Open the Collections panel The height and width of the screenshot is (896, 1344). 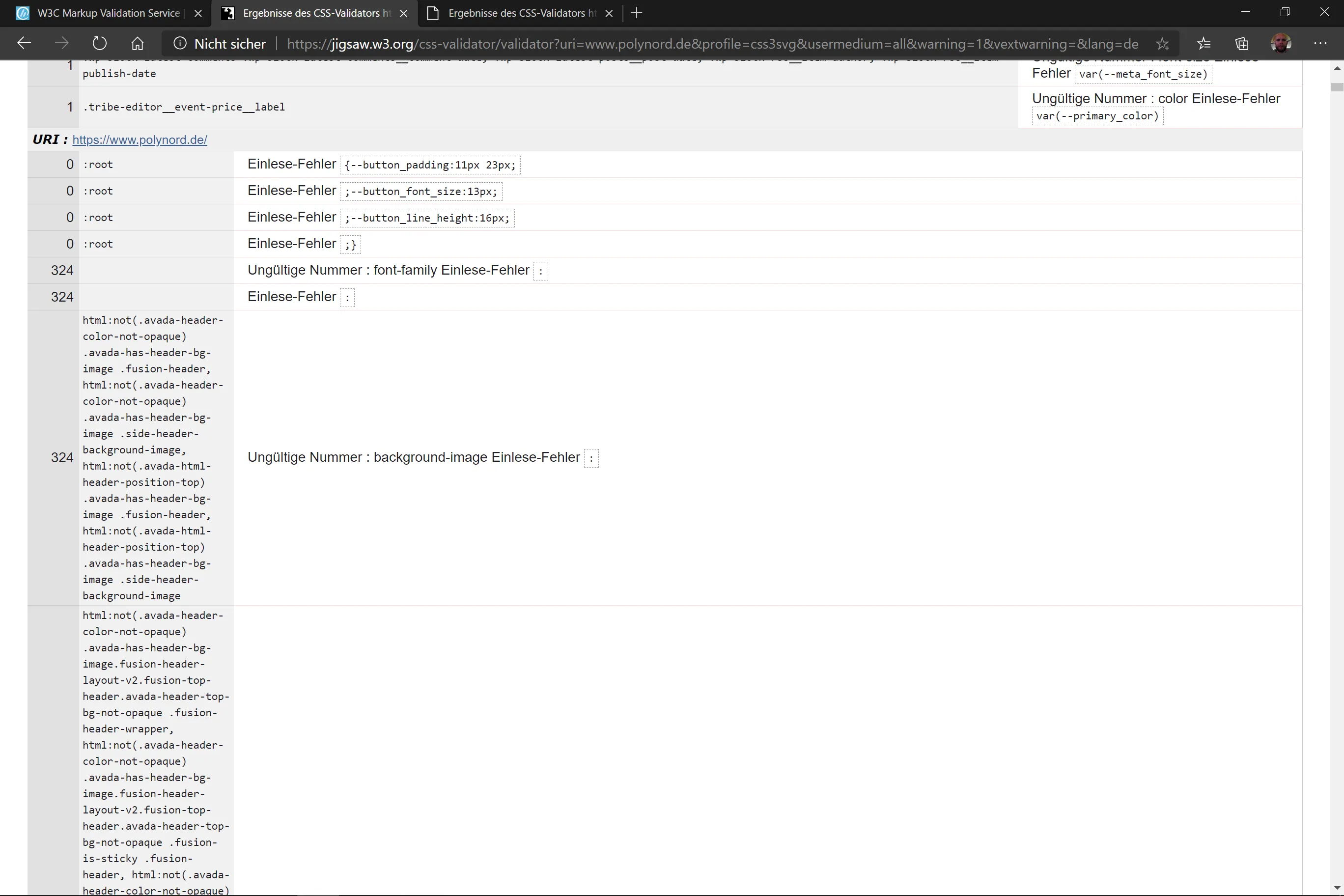(x=1242, y=43)
